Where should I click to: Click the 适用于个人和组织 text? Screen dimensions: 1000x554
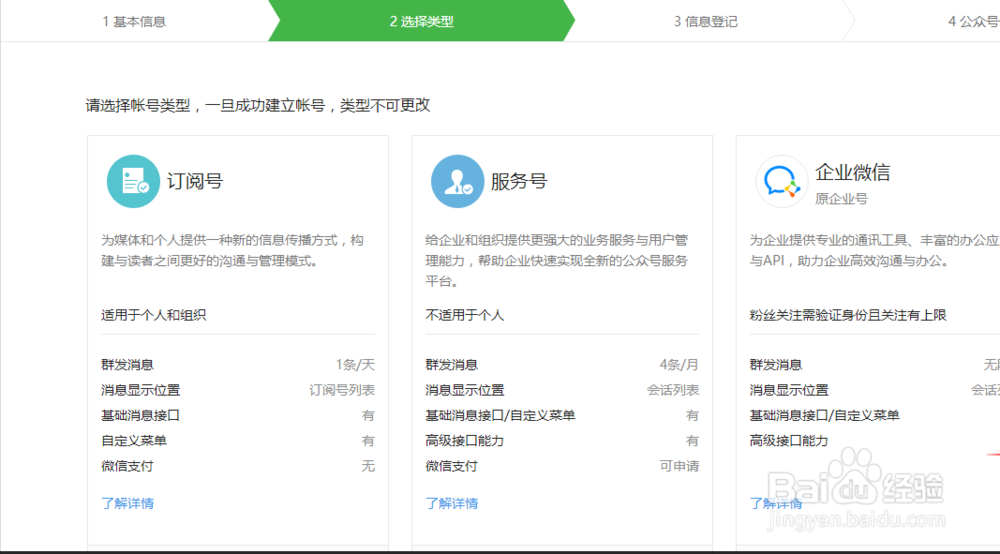tap(154, 315)
